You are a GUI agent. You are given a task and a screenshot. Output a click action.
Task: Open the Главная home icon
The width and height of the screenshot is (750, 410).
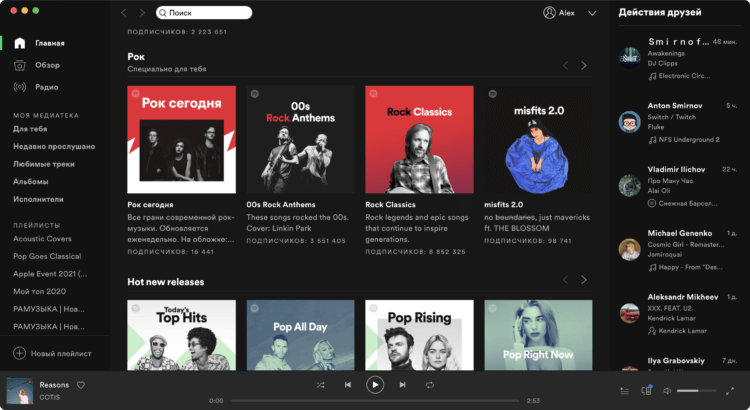pos(20,43)
